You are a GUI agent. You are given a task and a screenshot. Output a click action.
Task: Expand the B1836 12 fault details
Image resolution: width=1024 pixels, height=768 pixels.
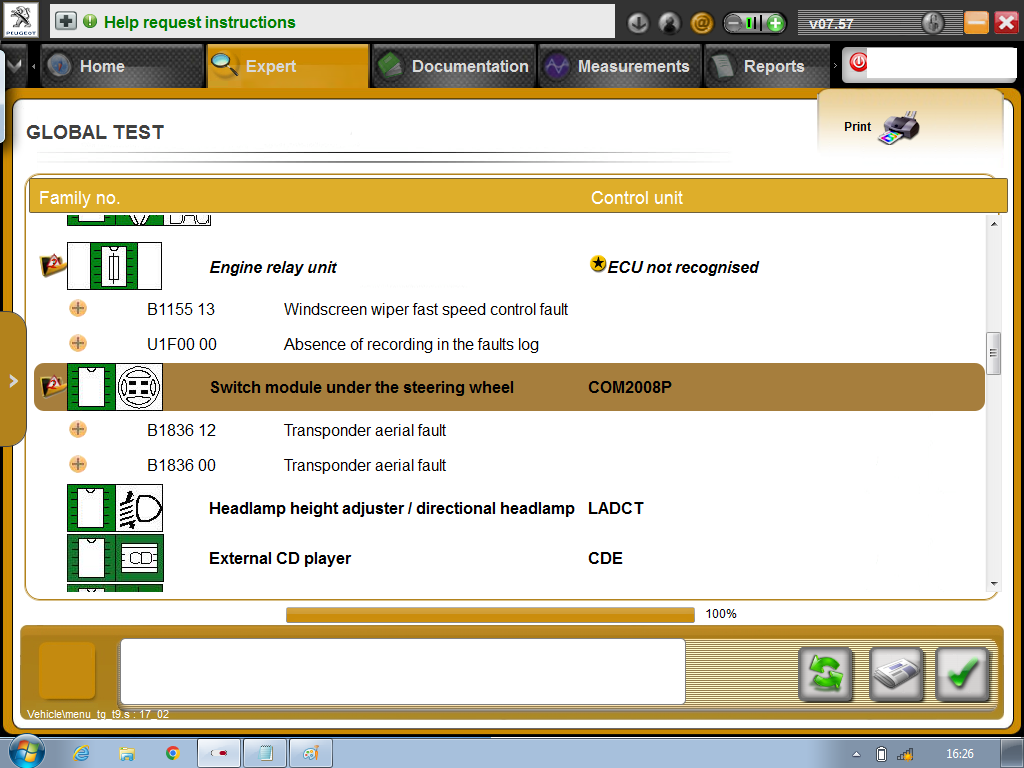78,429
